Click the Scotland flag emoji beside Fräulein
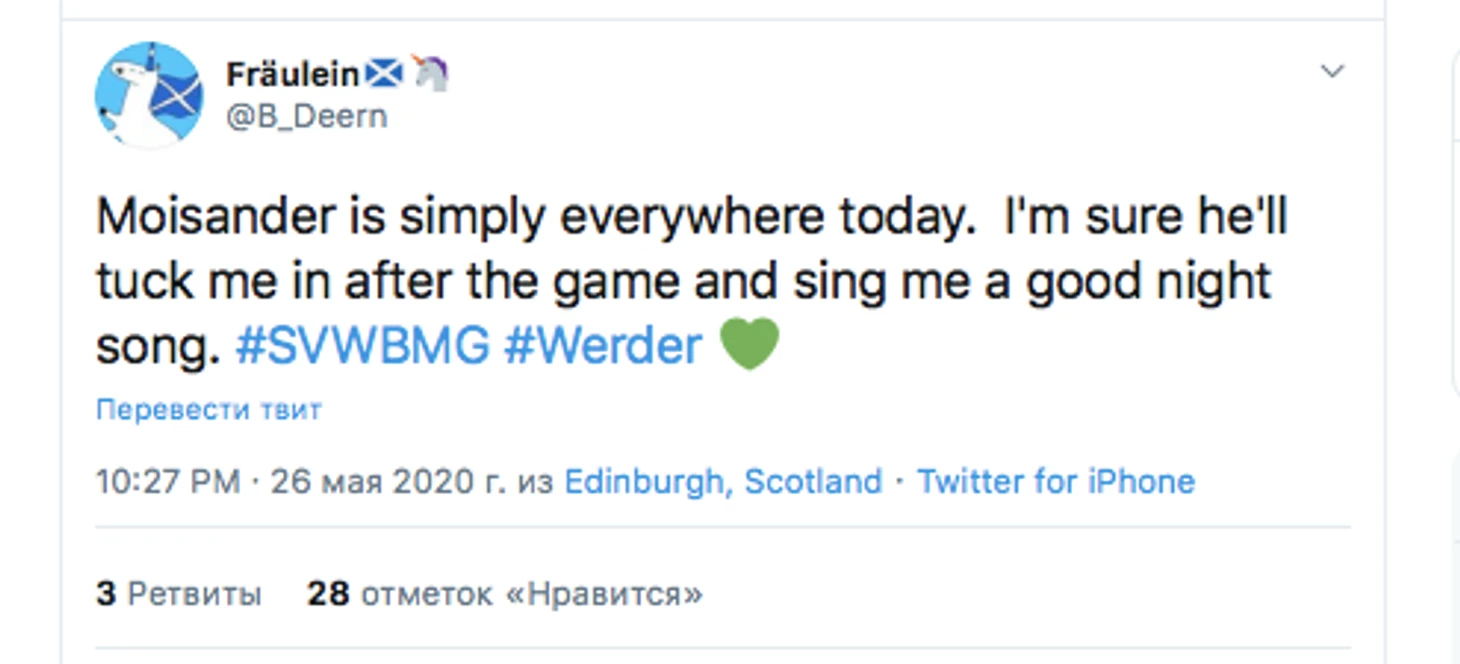Screen dimensions: 1460x664 pyautogui.click(x=383, y=73)
